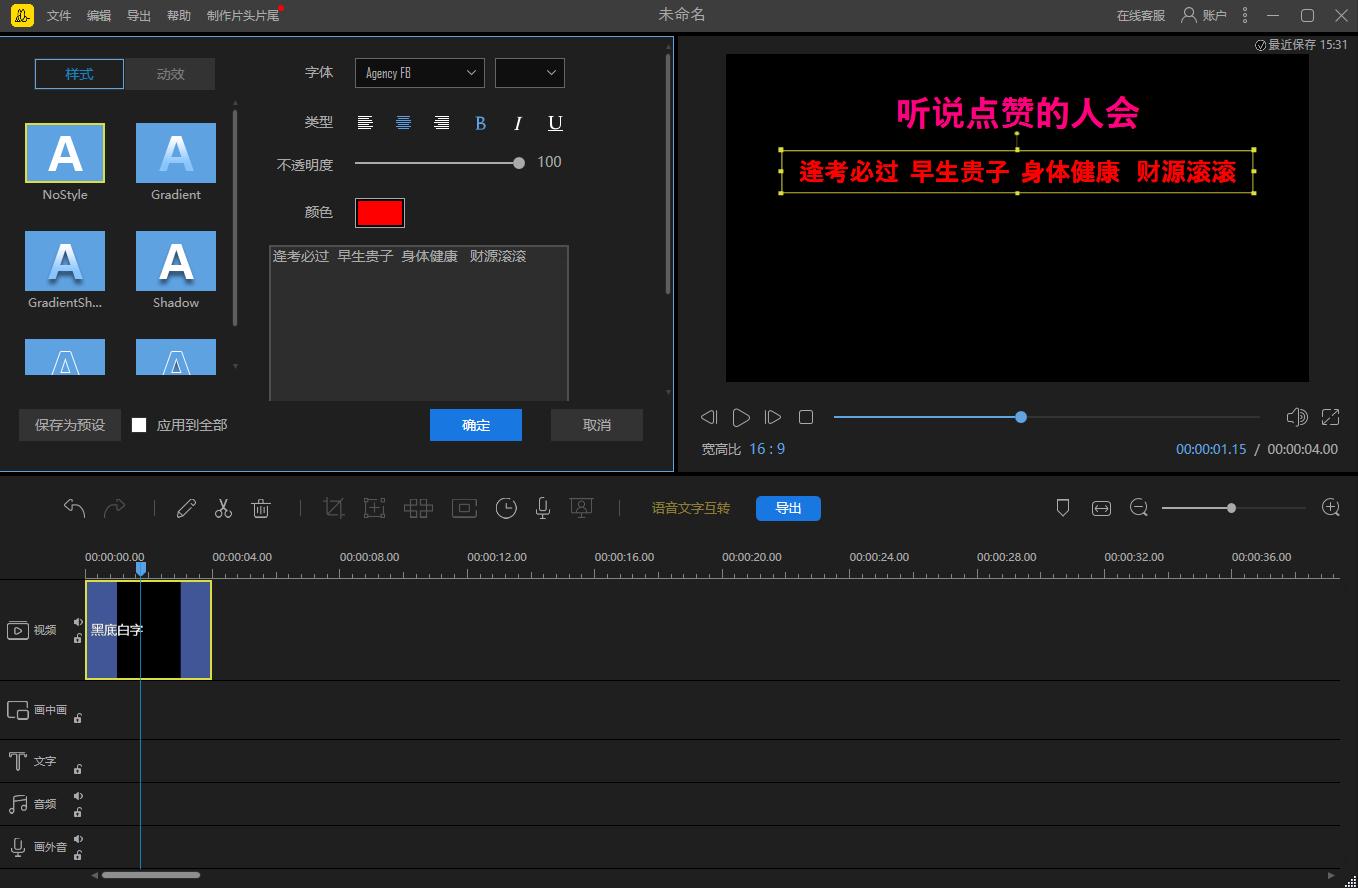
Task: Open the font size dropdown
Action: coord(530,72)
